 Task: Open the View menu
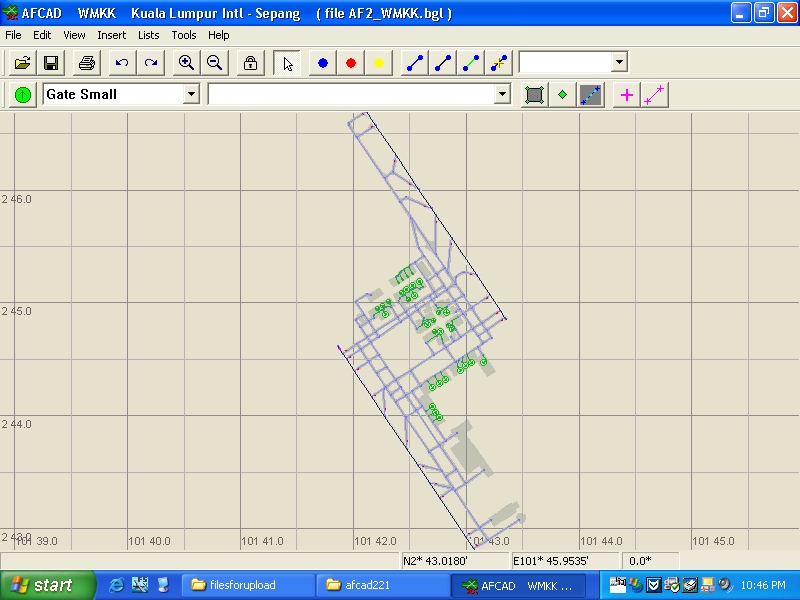[x=74, y=35]
